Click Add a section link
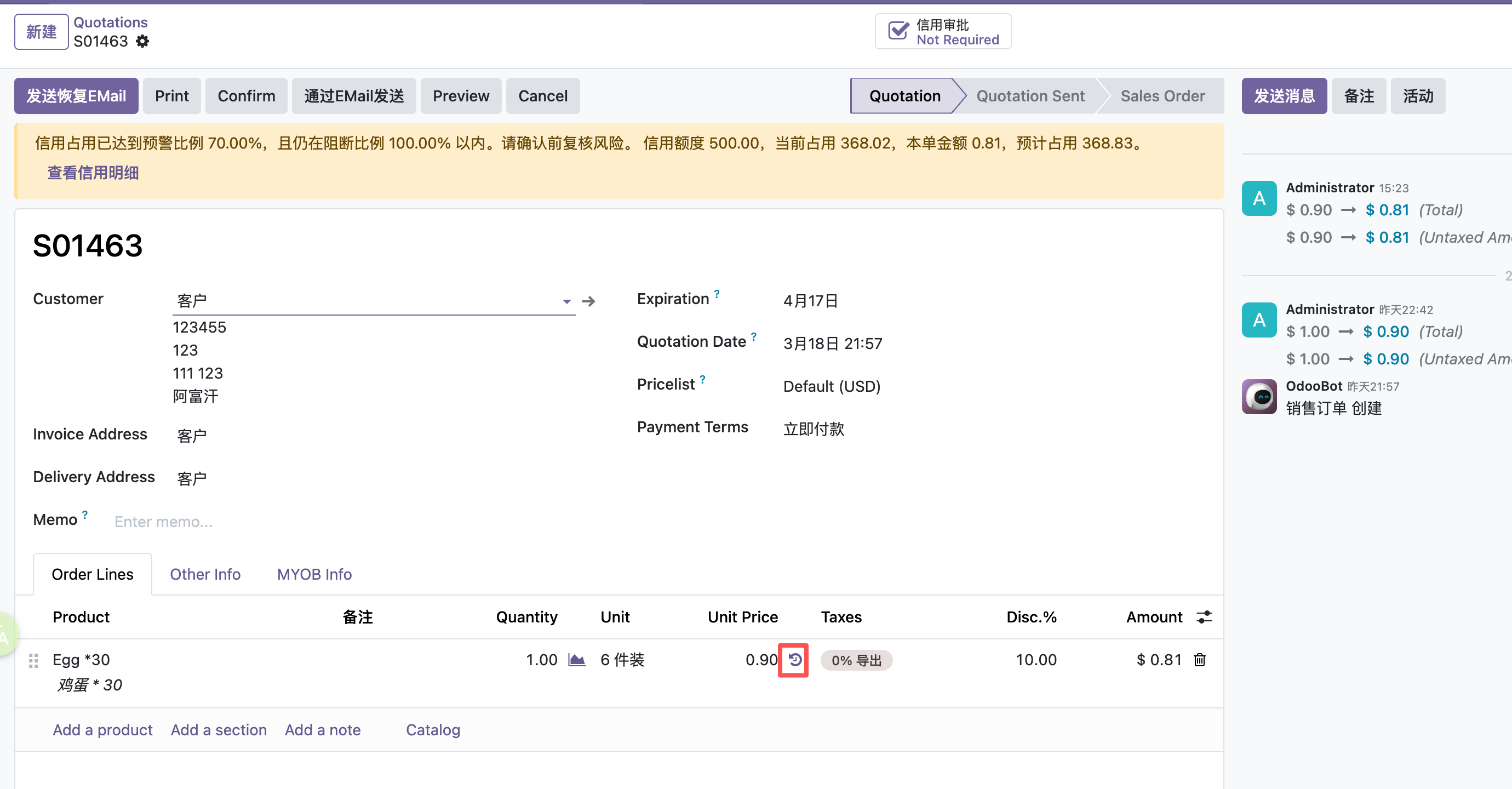1512x789 pixels. click(x=219, y=730)
